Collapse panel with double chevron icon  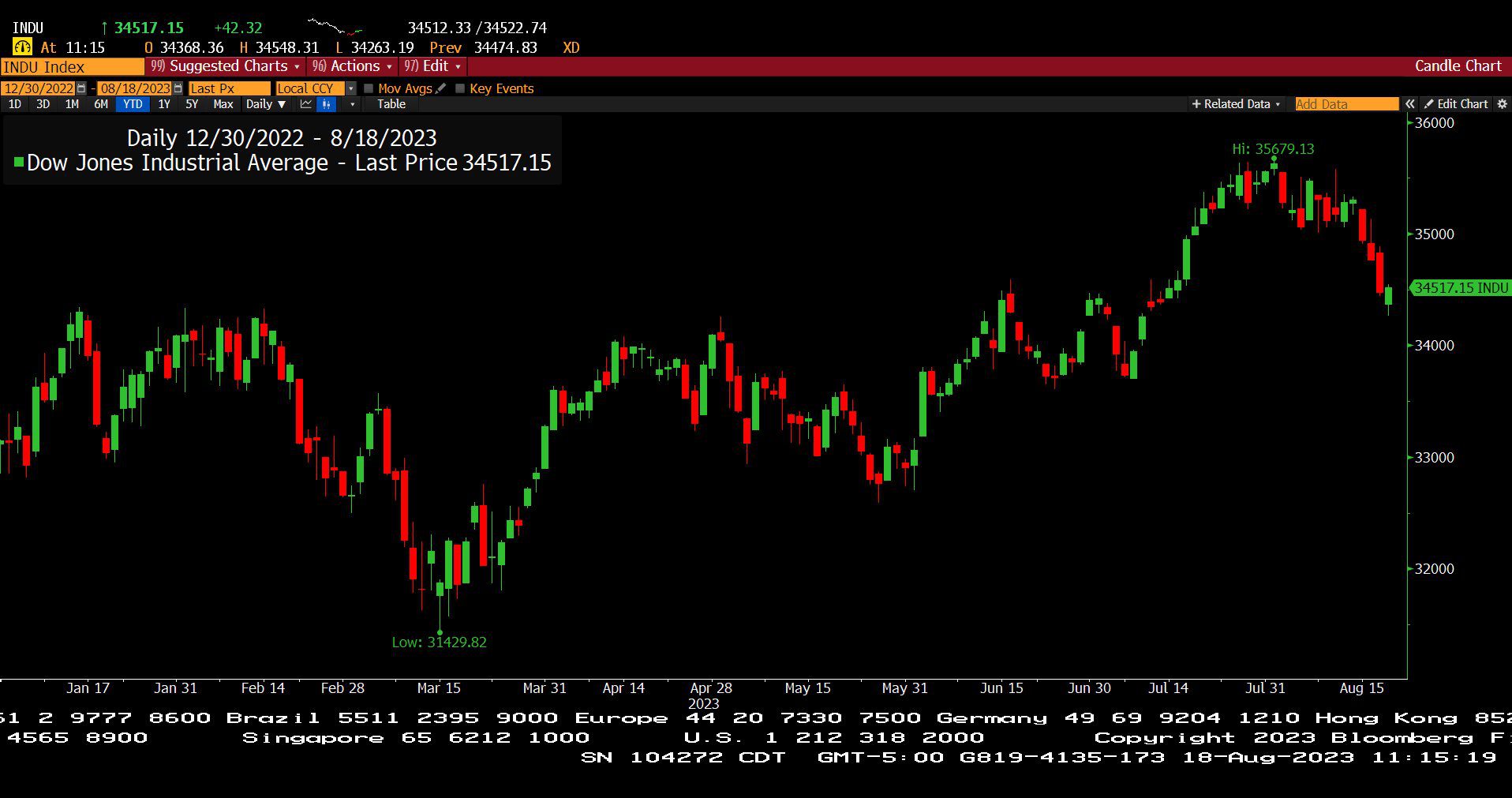tap(1409, 104)
